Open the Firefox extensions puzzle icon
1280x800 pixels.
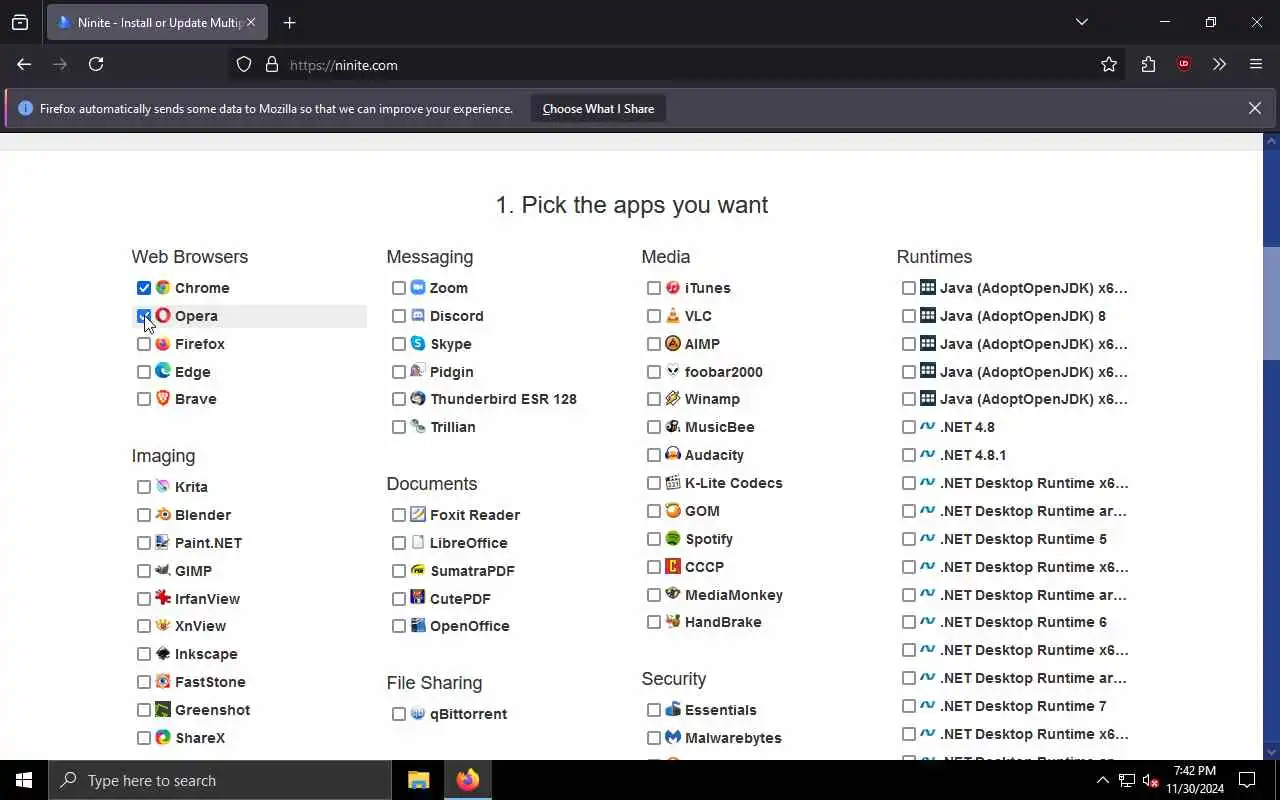point(1148,64)
